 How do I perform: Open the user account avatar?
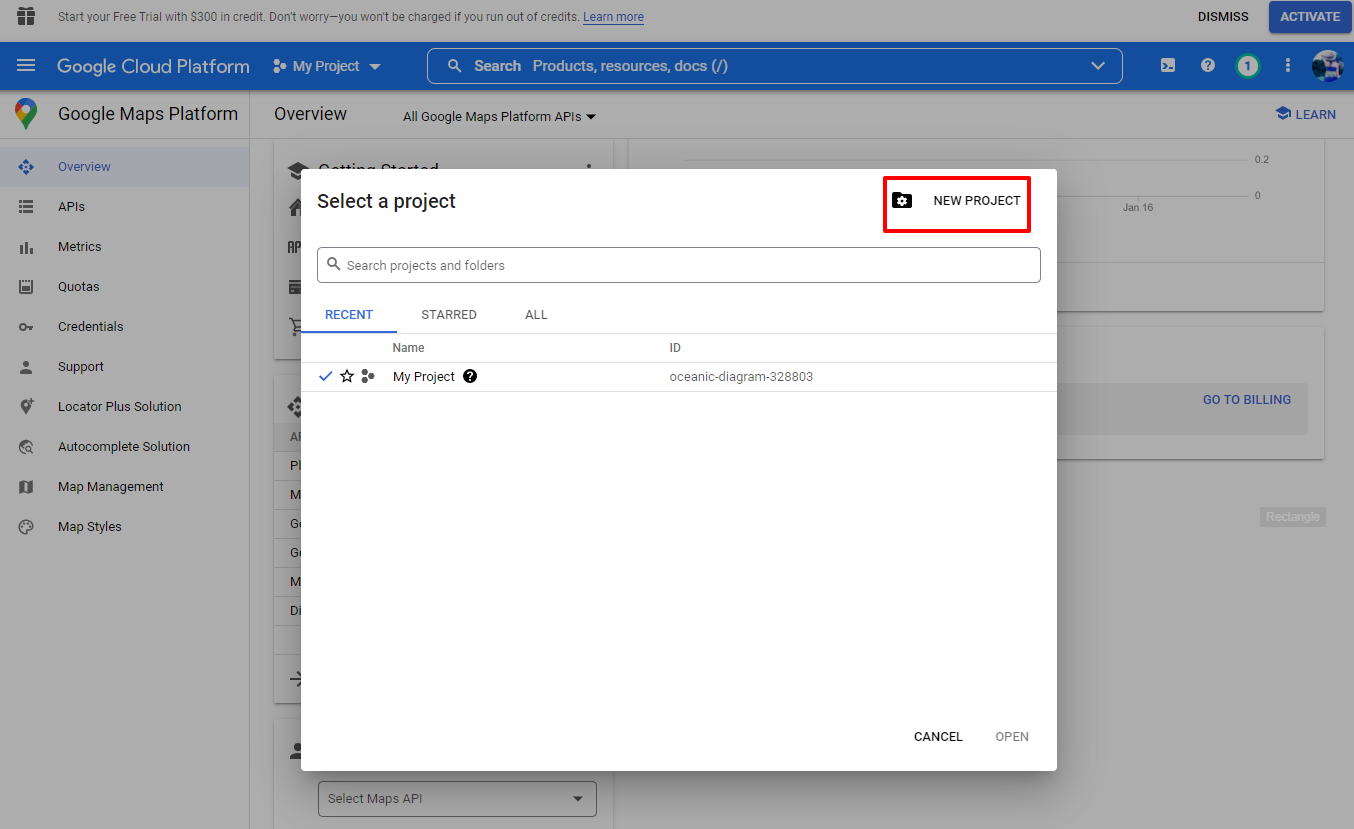pos(1328,66)
